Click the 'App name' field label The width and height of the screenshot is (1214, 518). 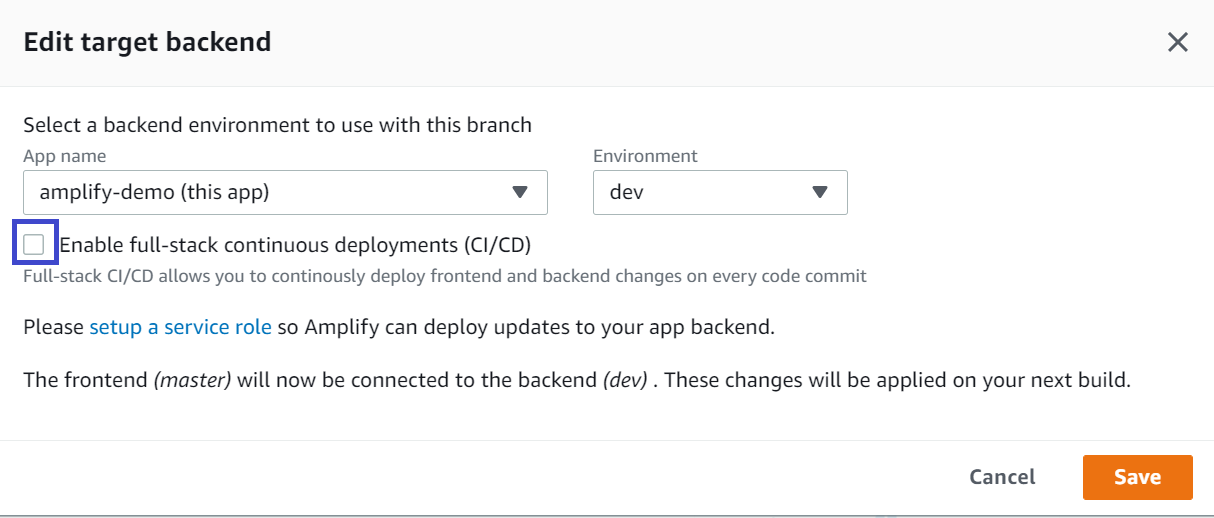64,156
